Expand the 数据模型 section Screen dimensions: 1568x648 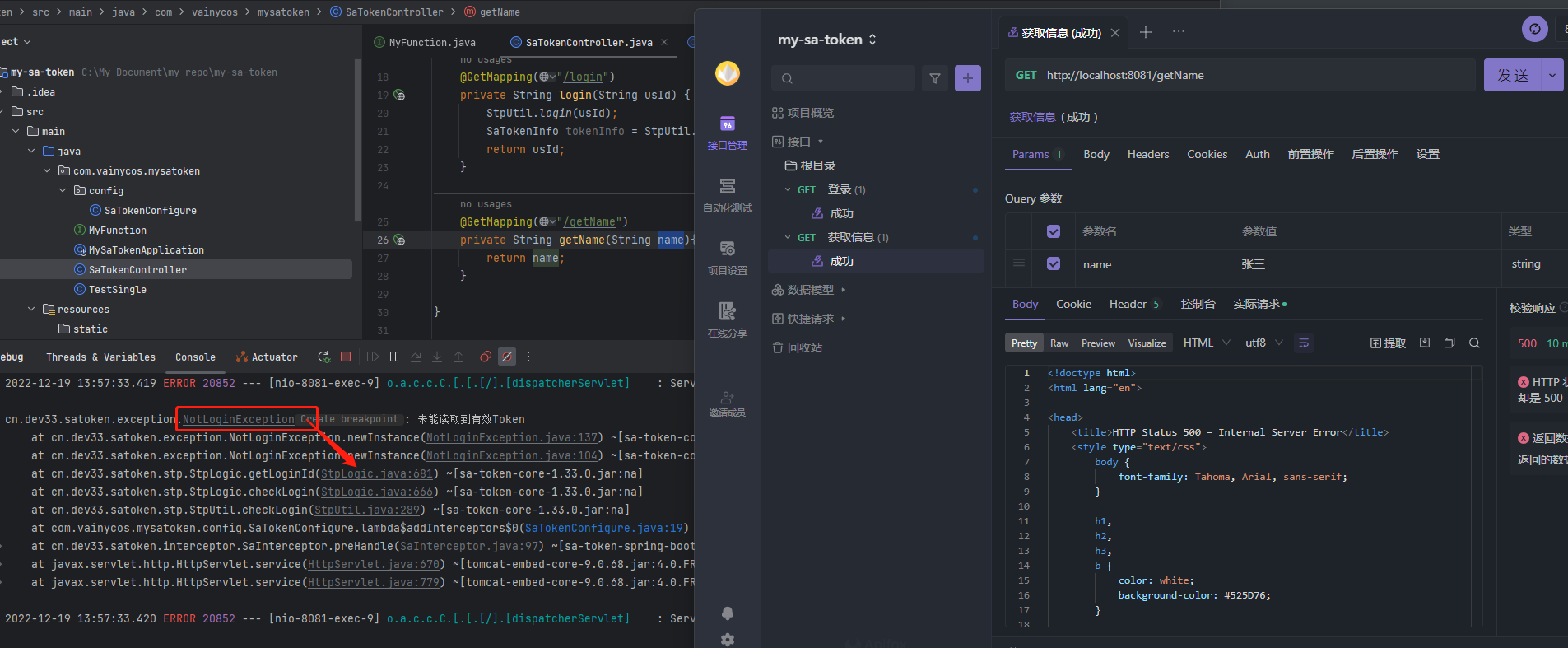(x=844, y=290)
